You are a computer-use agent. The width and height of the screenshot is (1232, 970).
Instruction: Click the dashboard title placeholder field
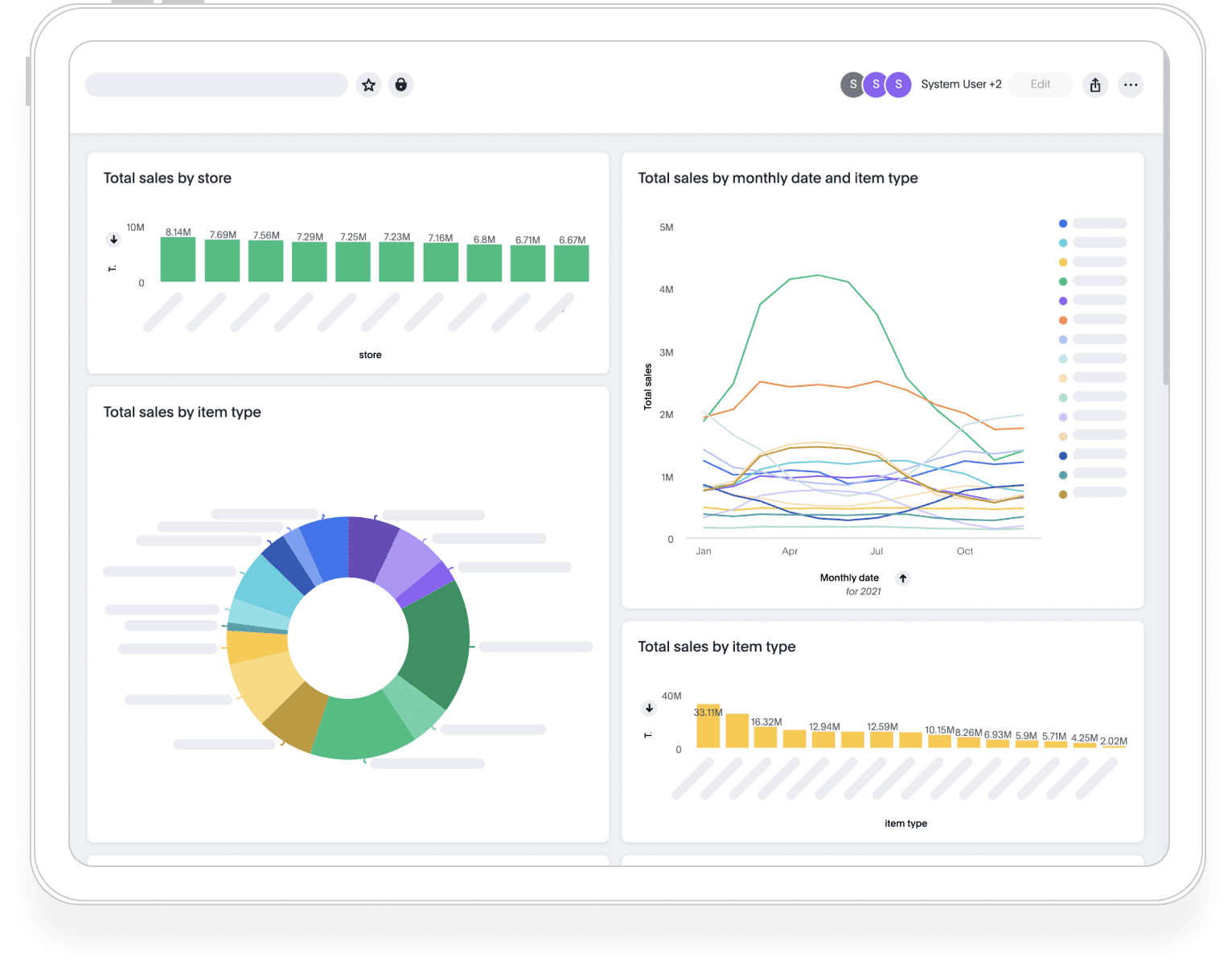click(x=216, y=84)
